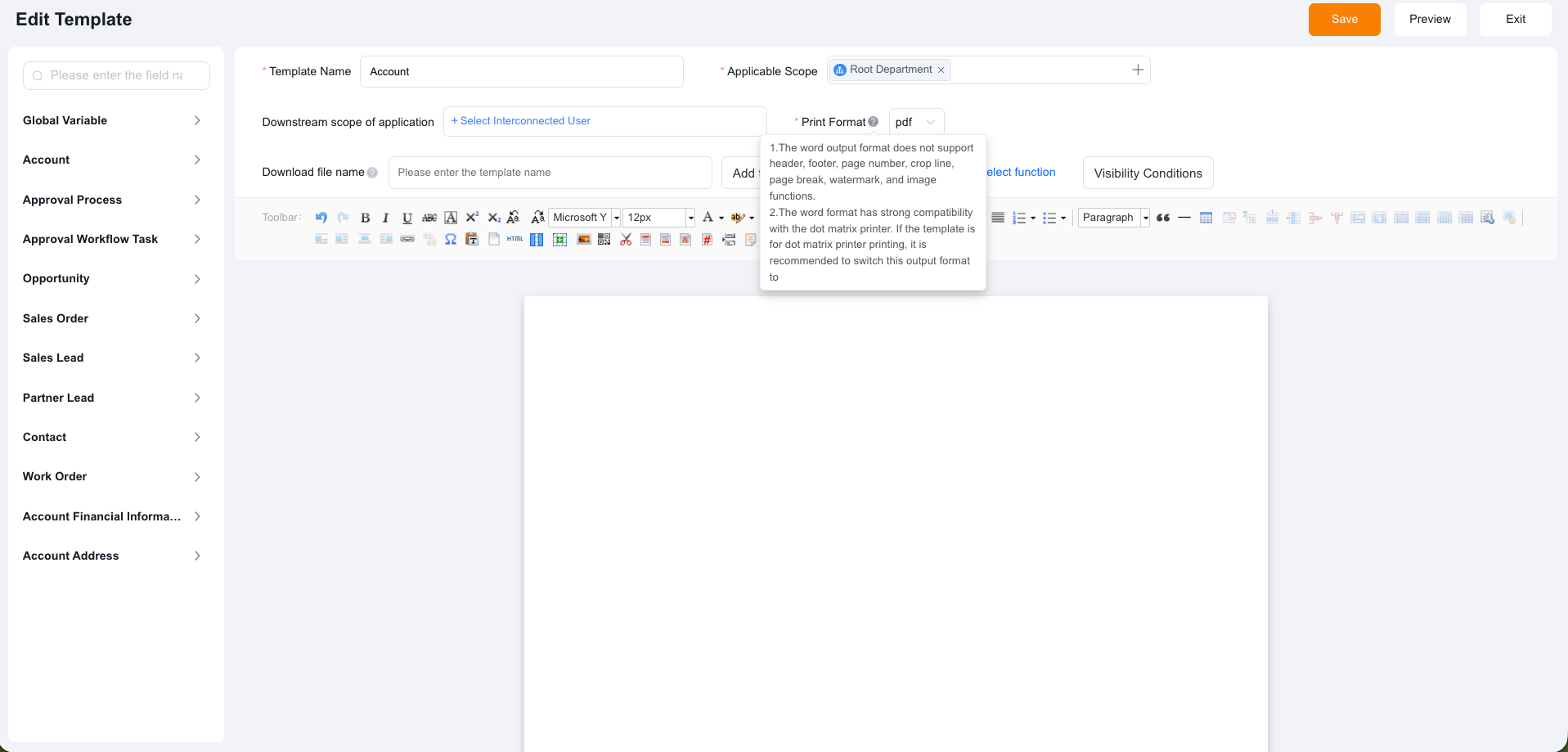Open the HTML source view
1568x752 pixels.
tap(514, 239)
